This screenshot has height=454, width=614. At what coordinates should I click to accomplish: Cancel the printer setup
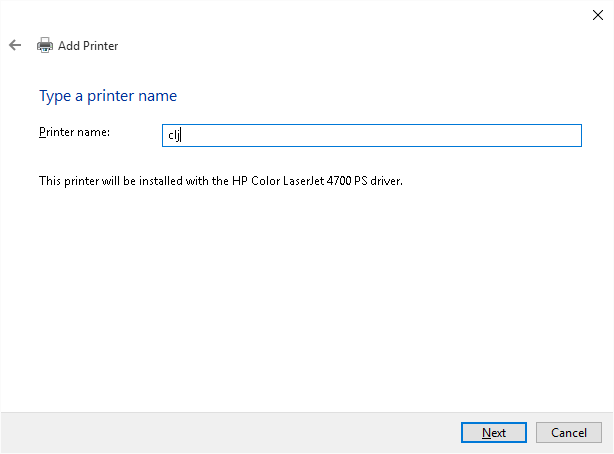click(x=569, y=432)
